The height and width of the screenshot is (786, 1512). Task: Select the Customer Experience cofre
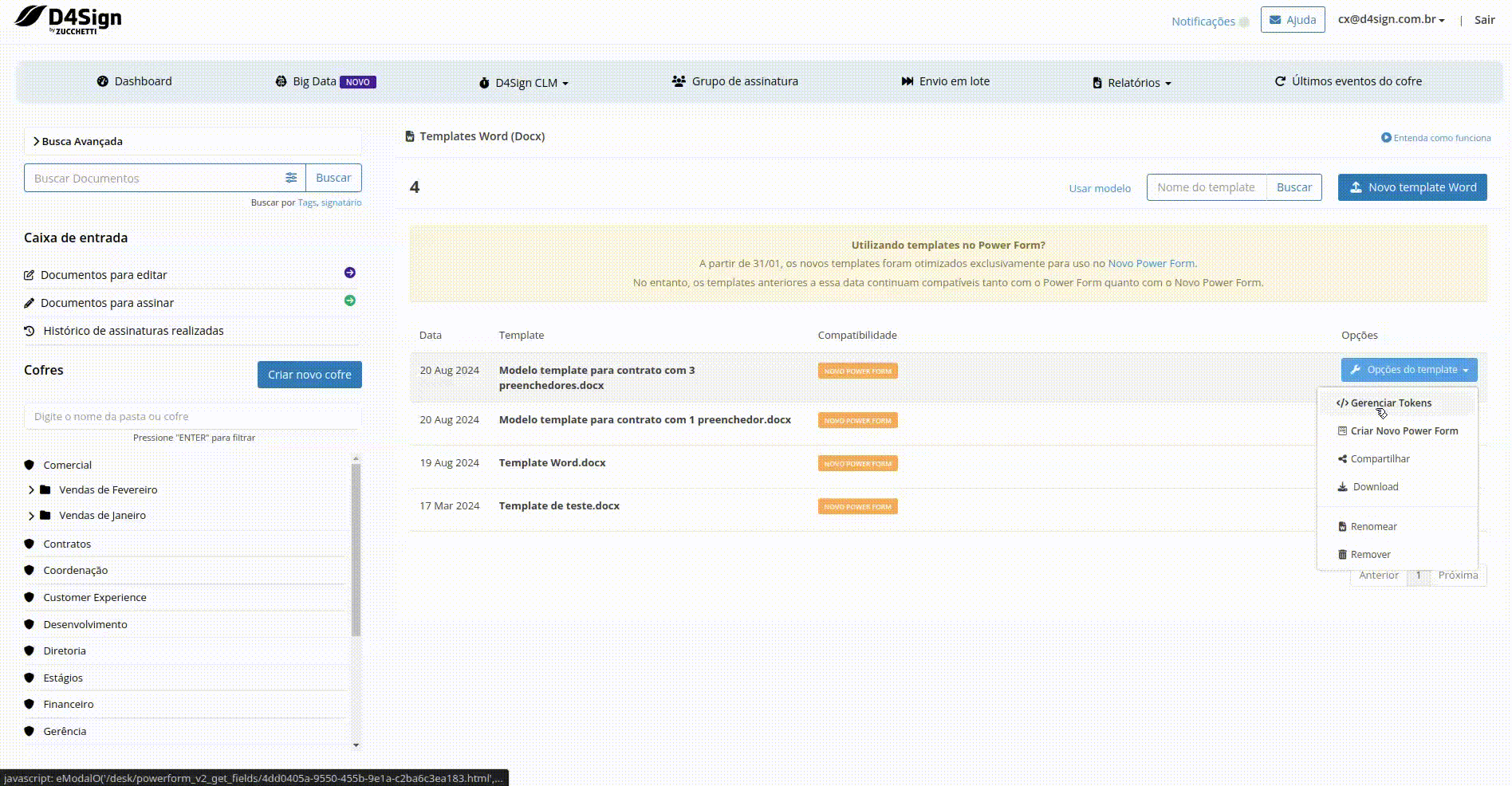point(94,597)
